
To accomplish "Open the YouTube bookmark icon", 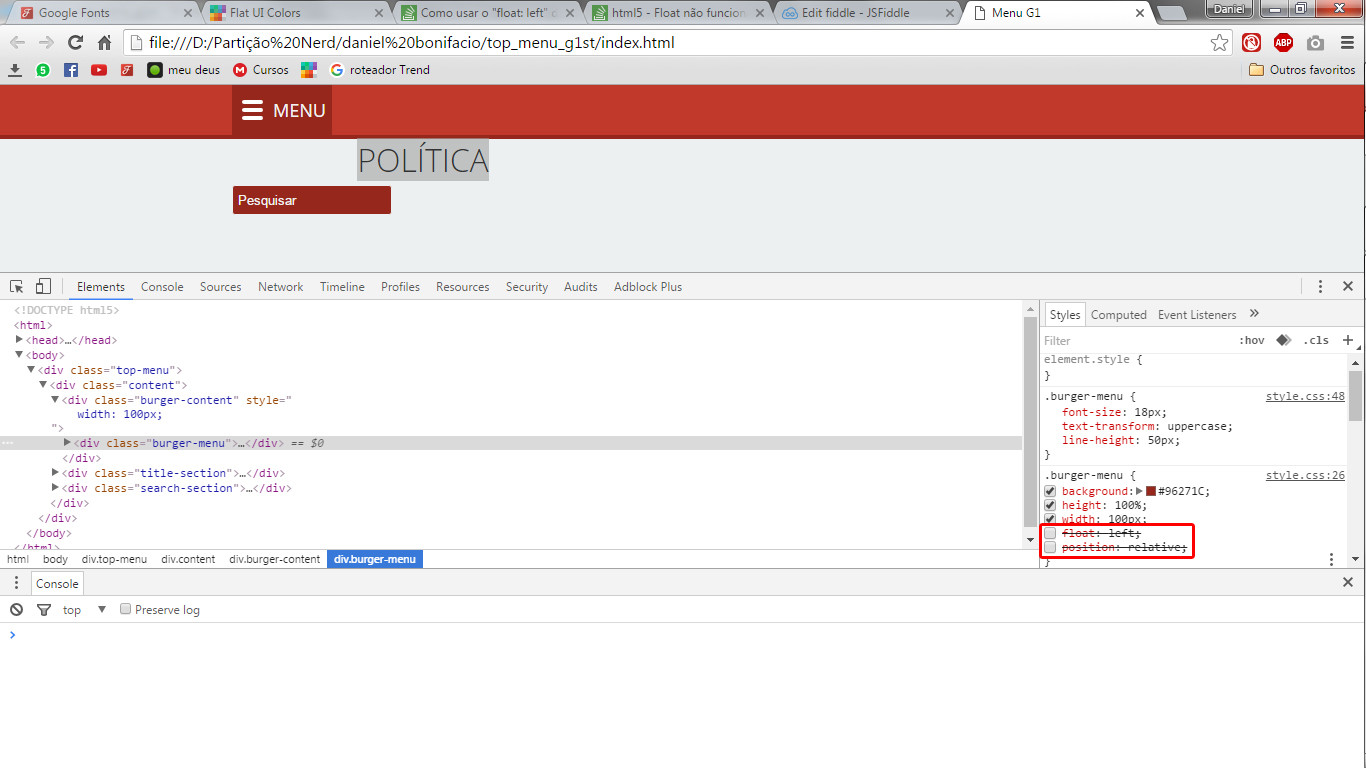I will pos(99,70).
